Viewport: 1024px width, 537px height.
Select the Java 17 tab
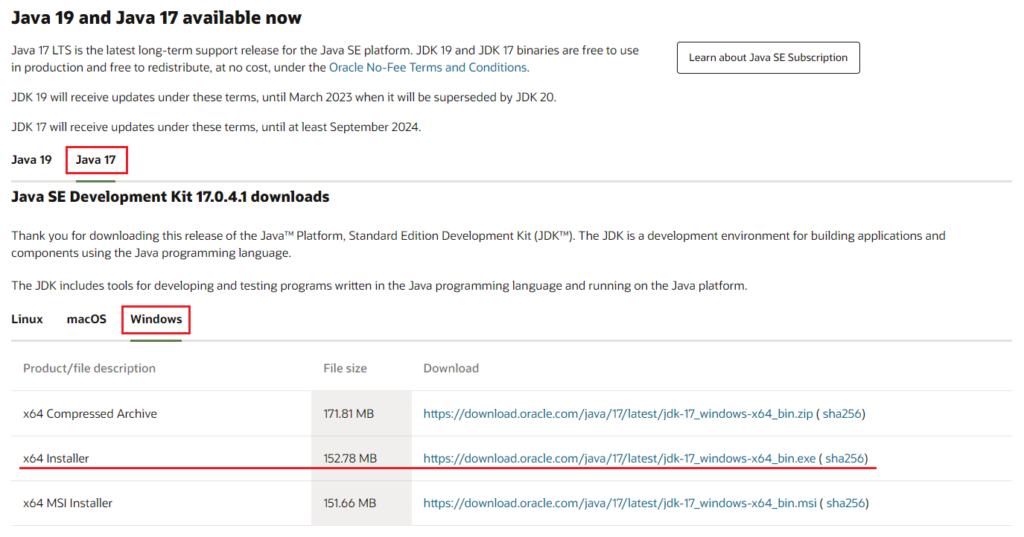point(95,160)
